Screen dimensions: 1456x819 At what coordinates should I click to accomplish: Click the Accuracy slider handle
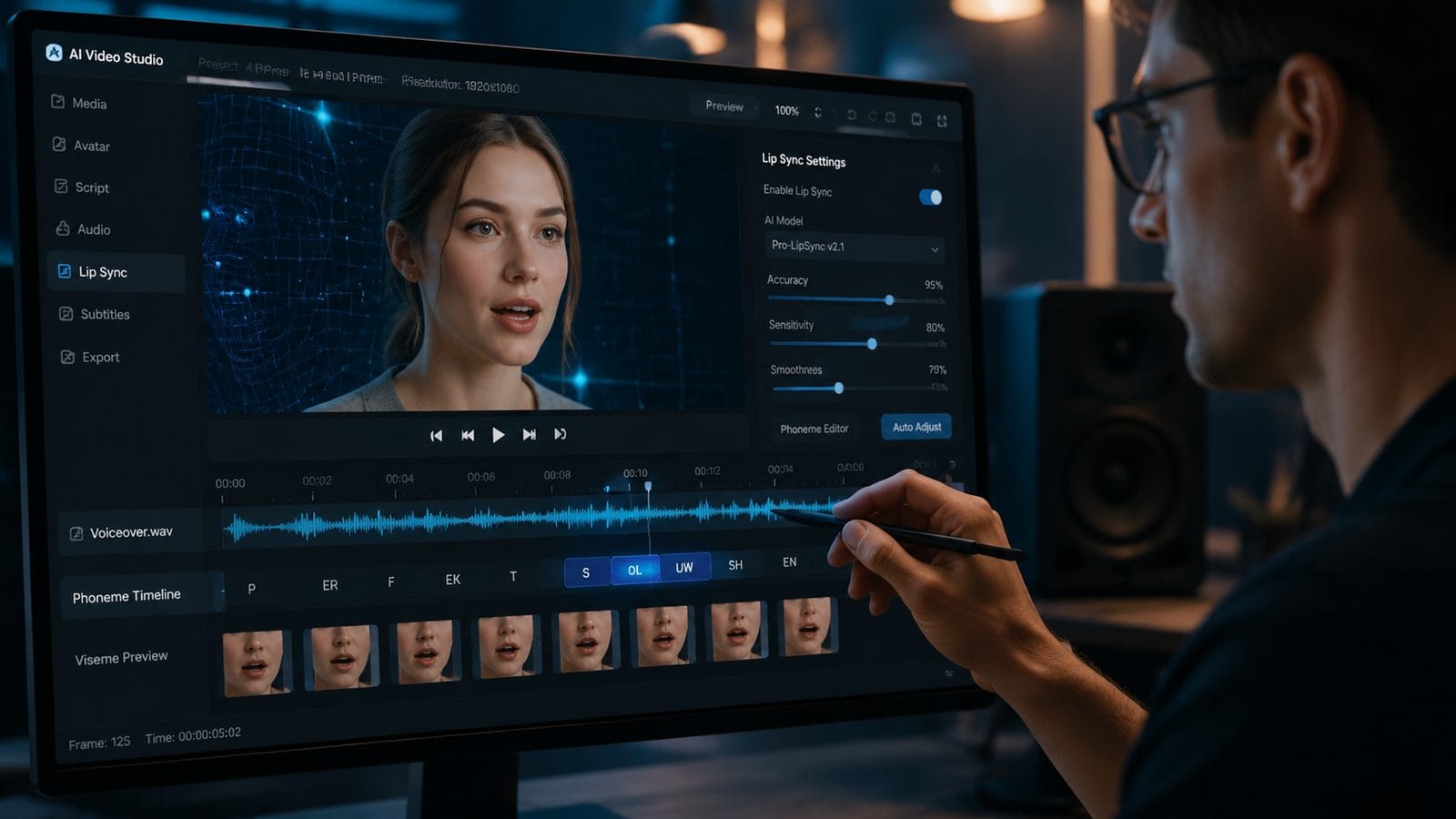[889, 300]
